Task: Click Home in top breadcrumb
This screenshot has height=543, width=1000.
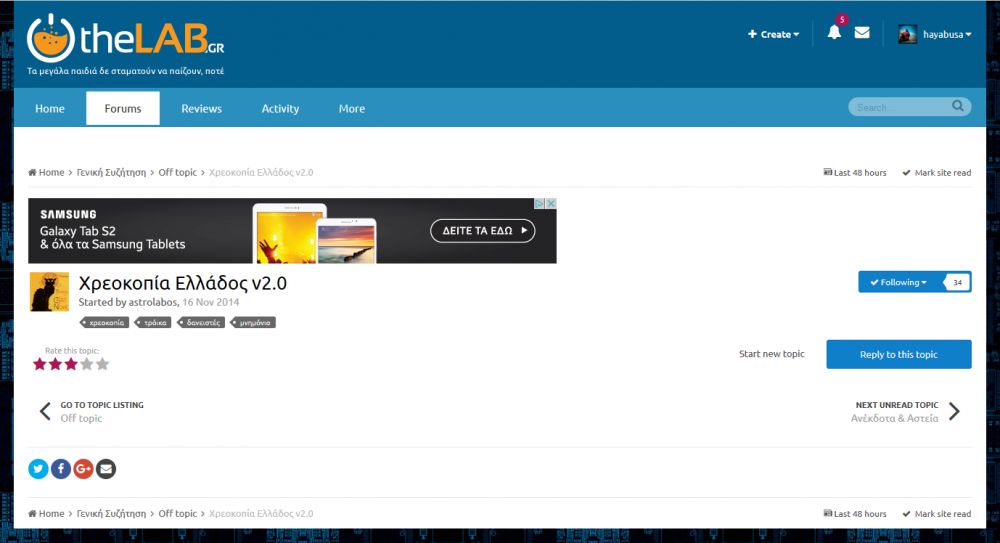Action: (47, 172)
